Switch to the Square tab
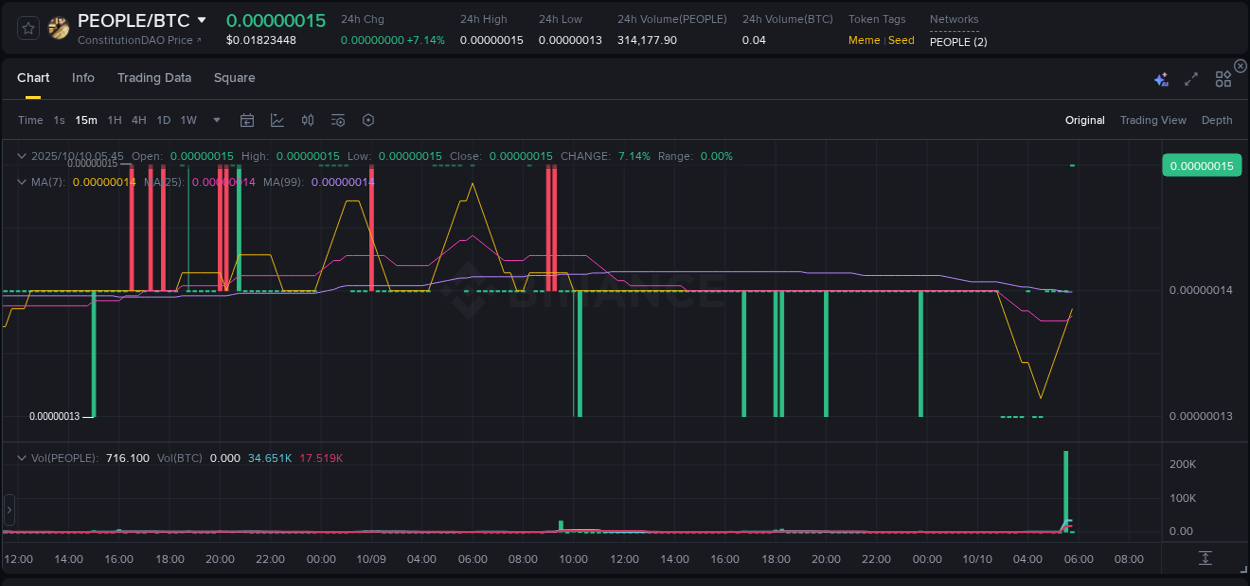1250x586 pixels. pos(234,77)
